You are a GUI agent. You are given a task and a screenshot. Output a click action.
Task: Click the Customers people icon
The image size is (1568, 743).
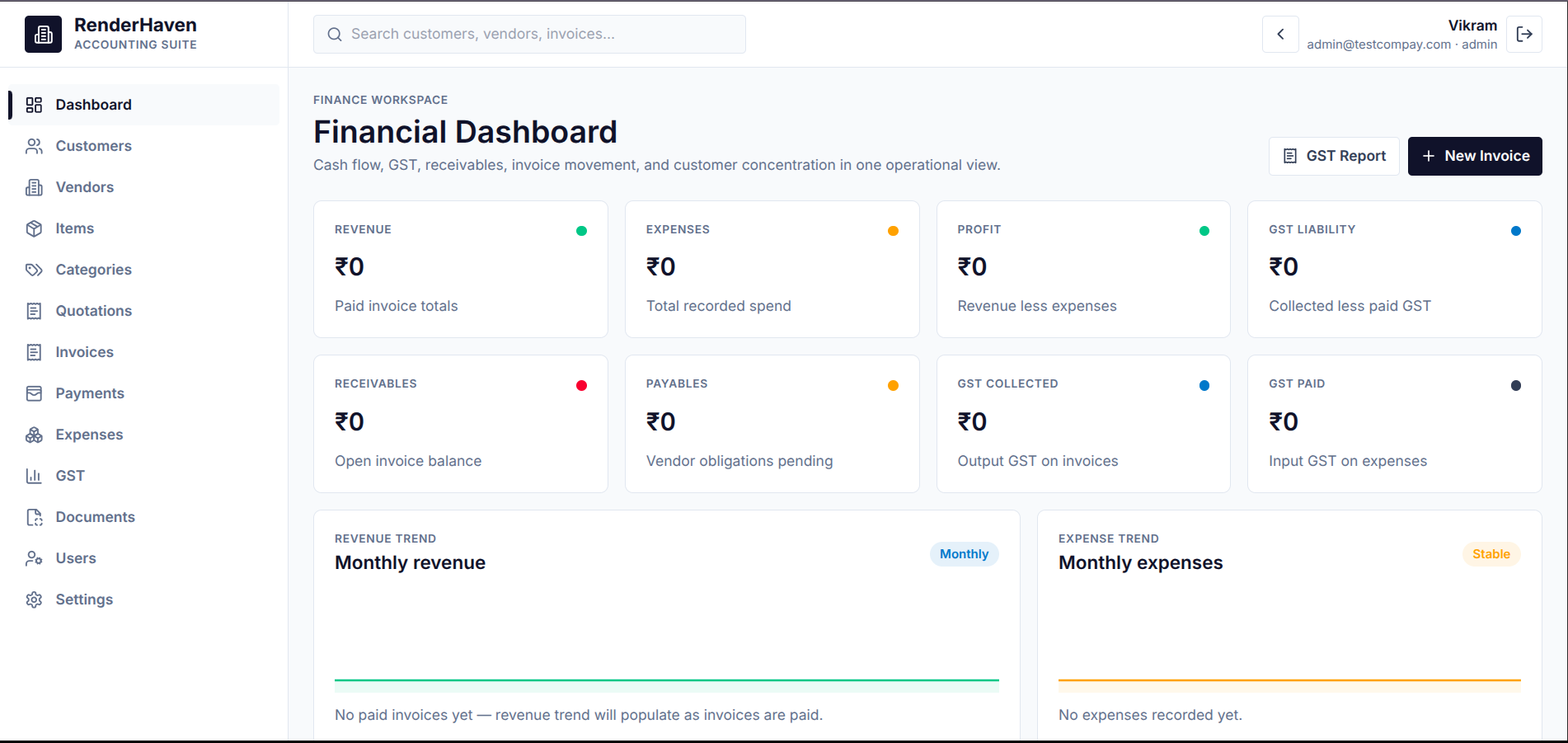point(34,146)
